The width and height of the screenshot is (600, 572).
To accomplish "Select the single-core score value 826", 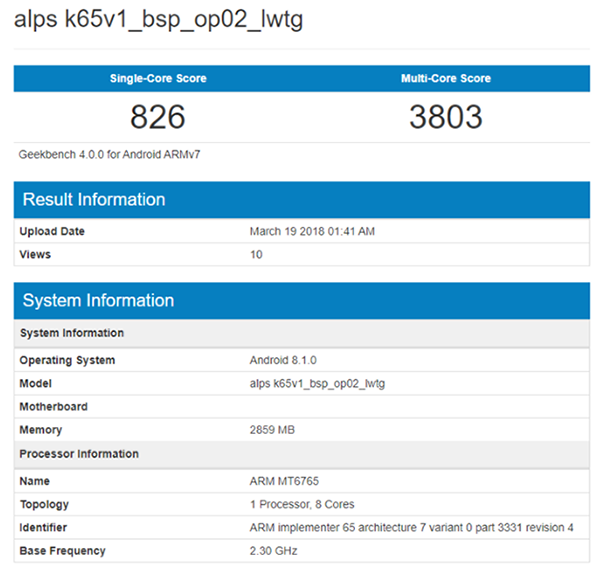I will coord(157,117).
